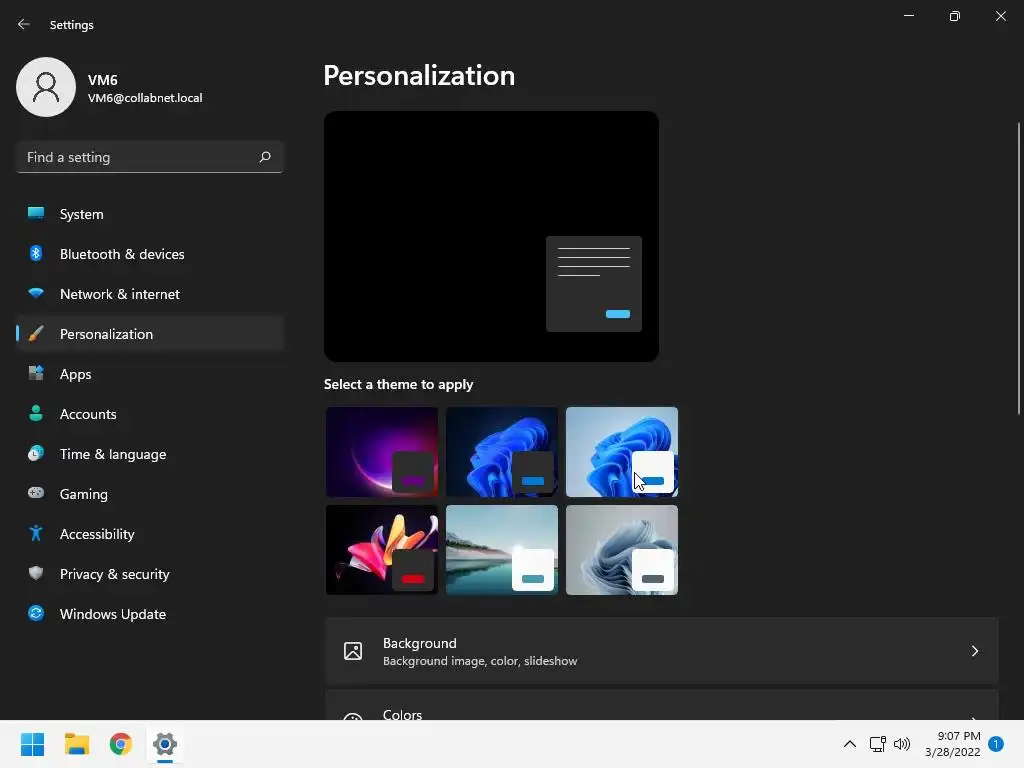Open the notification badge in tray

(995, 744)
